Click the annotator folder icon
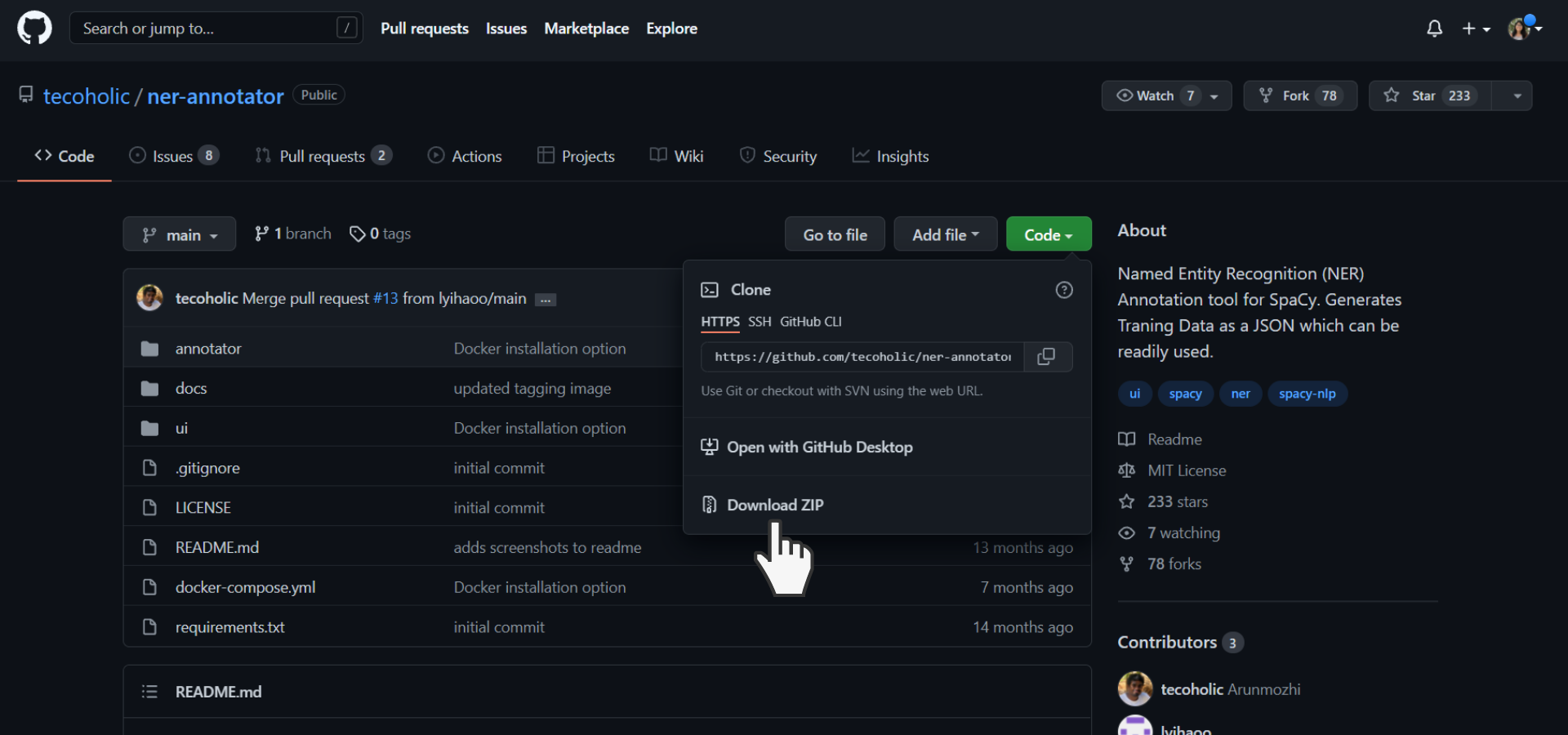This screenshot has height=735, width=1568. pyautogui.click(x=149, y=349)
